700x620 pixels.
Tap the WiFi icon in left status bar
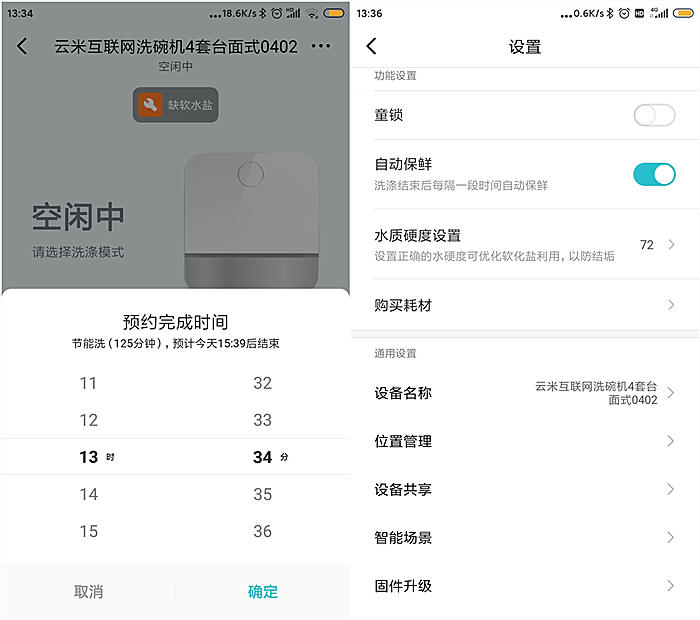[312, 14]
